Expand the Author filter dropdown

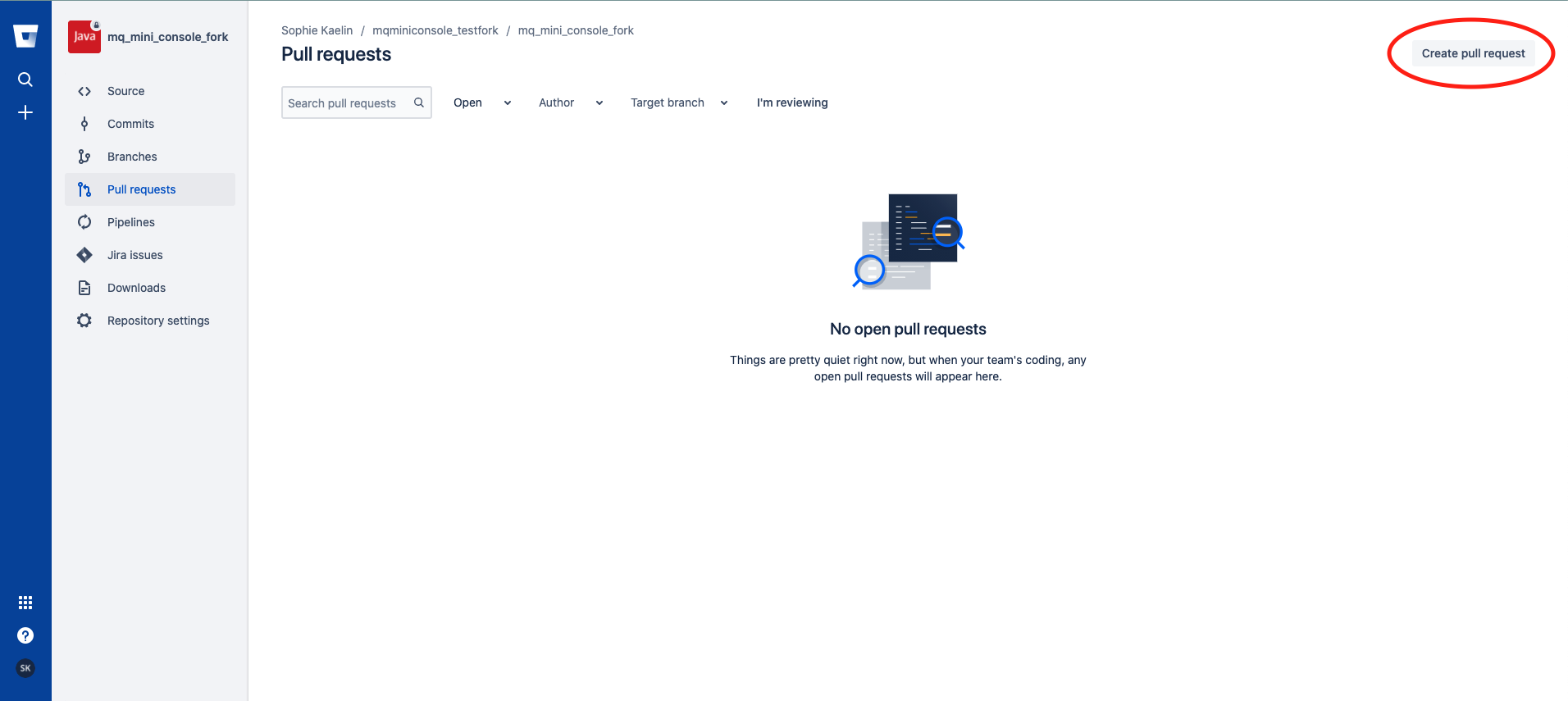click(571, 102)
